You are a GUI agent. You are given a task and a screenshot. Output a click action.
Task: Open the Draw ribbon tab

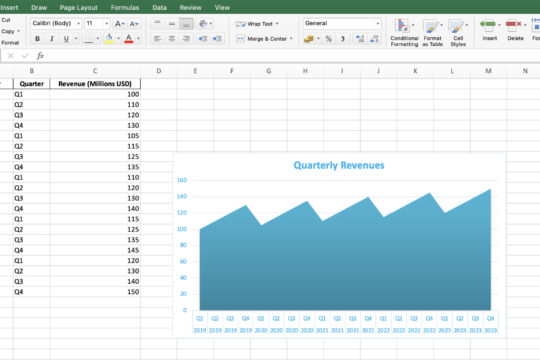click(x=39, y=8)
